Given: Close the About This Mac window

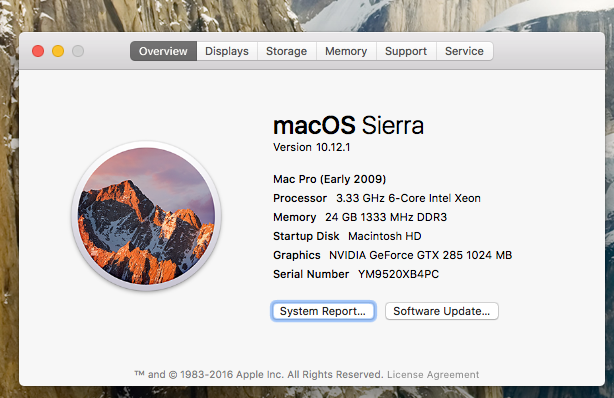Looking at the screenshot, I should 38,51.
